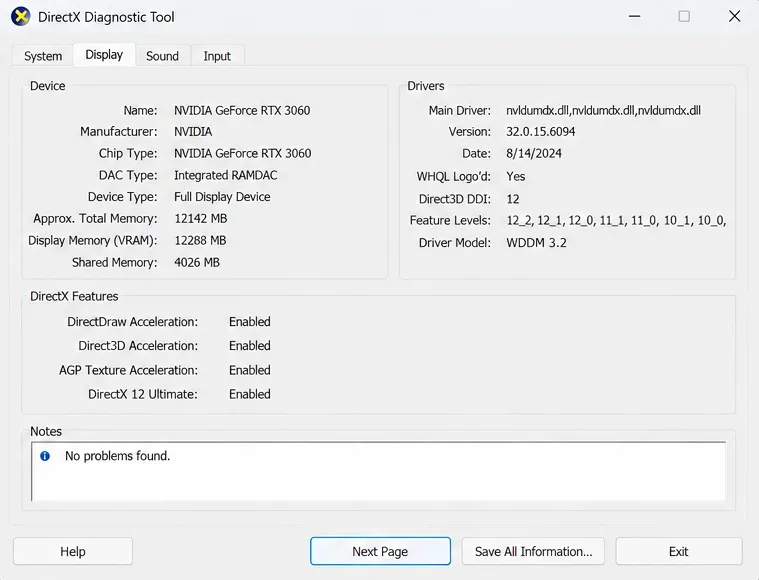The width and height of the screenshot is (759, 580).
Task: Click the DirectDraw Acceleration label
Action: pyautogui.click(x=133, y=322)
